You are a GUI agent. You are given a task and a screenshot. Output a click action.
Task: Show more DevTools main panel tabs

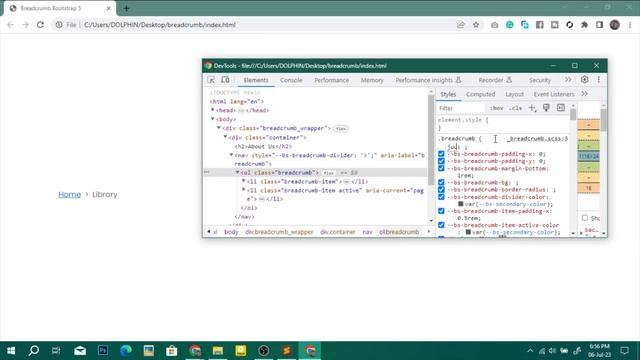coord(568,80)
